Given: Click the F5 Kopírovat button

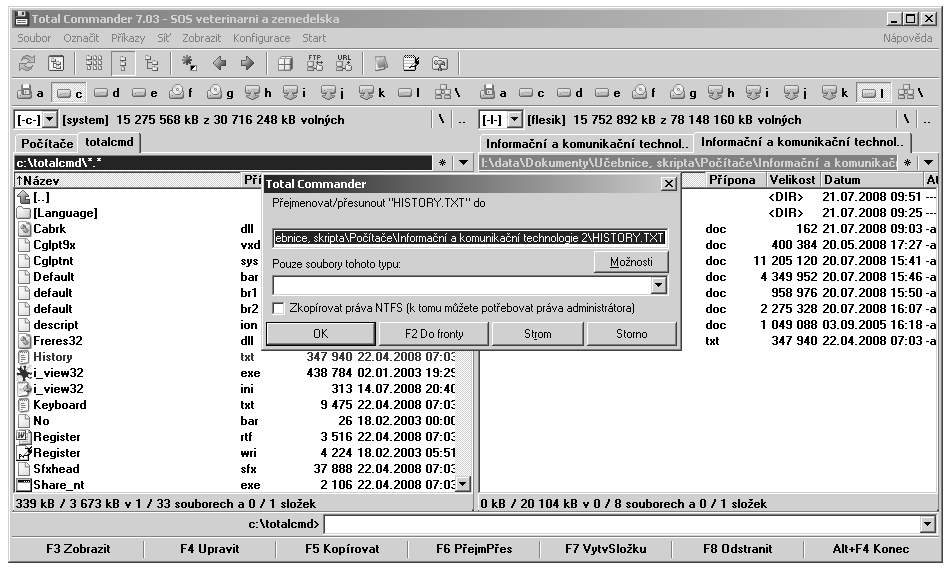Looking at the screenshot, I should pos(342,549).
